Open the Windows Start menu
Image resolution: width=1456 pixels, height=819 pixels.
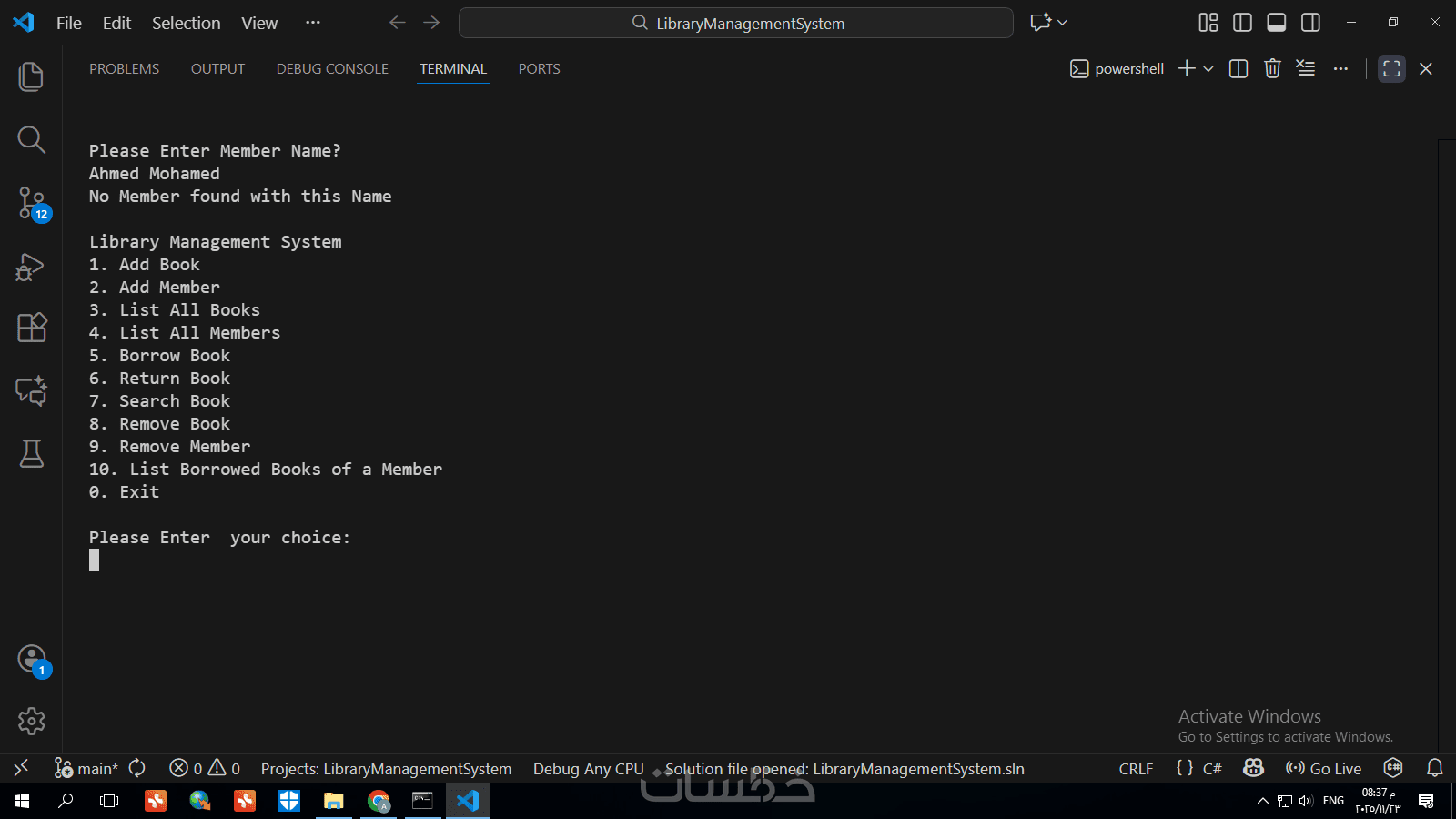click(x=22, y=801)
